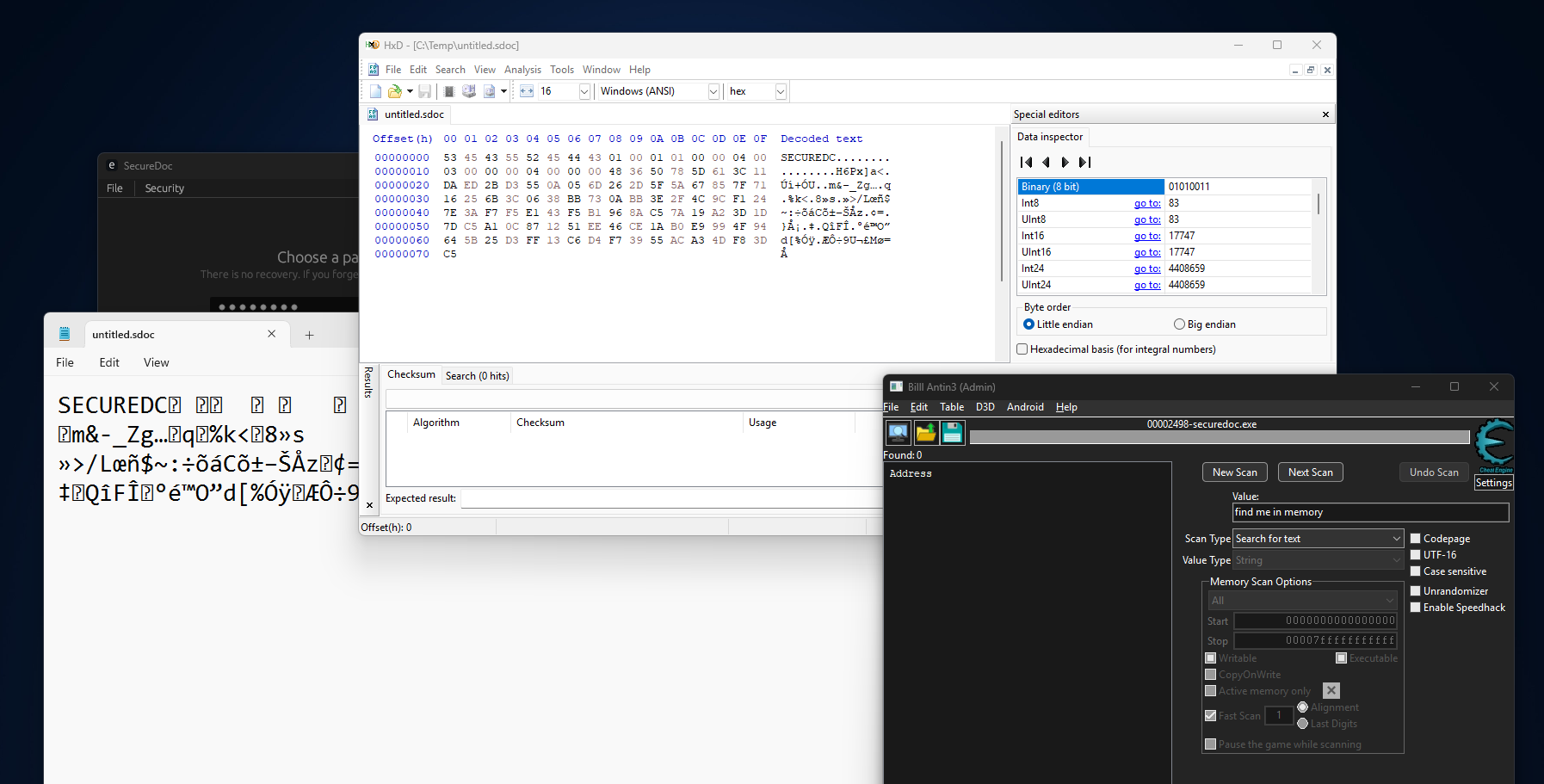The image size is (1544, 784).
Task: Open the HxD Search menu
Action: point(450,70)
